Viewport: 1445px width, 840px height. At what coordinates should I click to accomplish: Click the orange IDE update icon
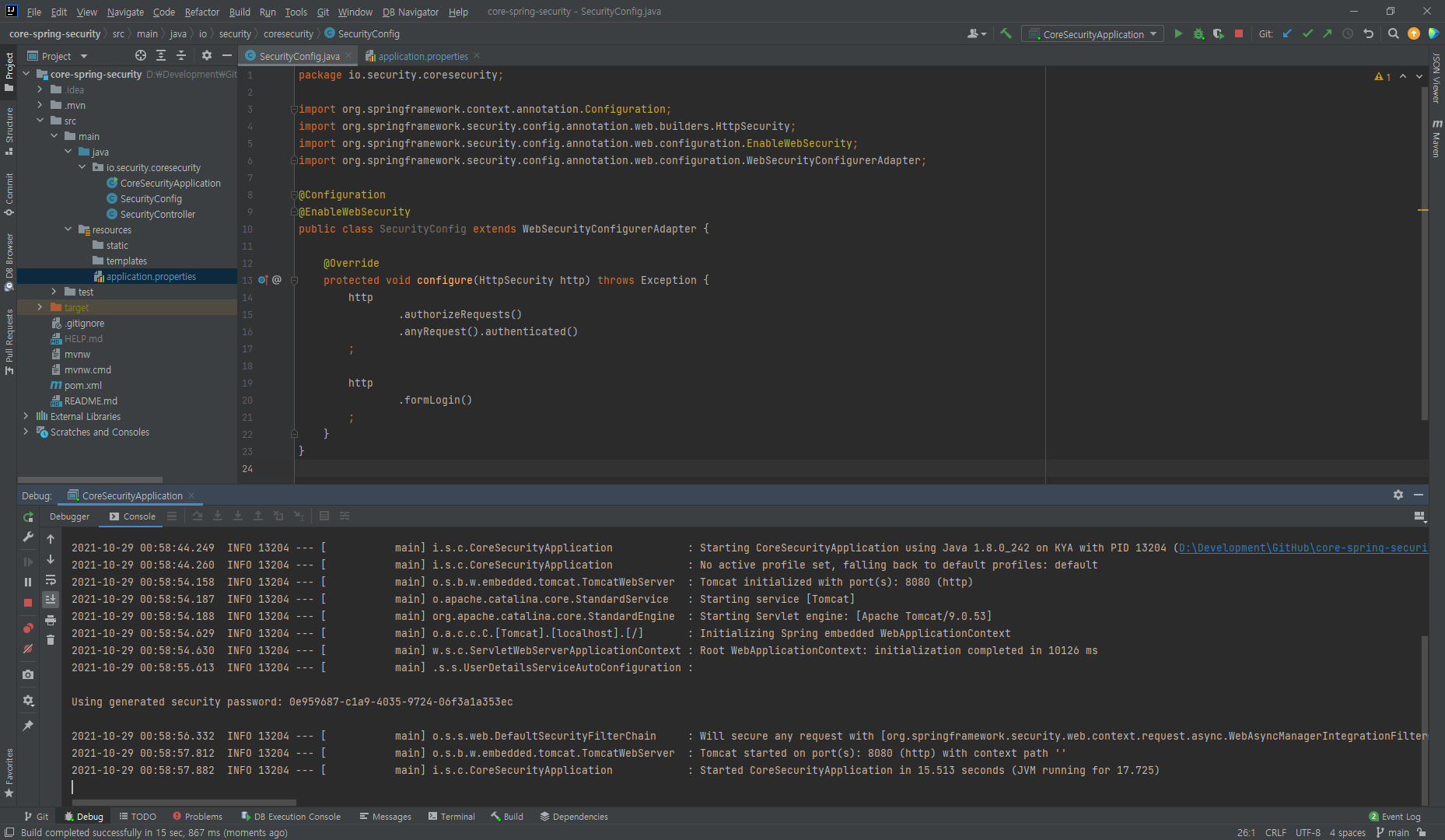click(1414, 34)
